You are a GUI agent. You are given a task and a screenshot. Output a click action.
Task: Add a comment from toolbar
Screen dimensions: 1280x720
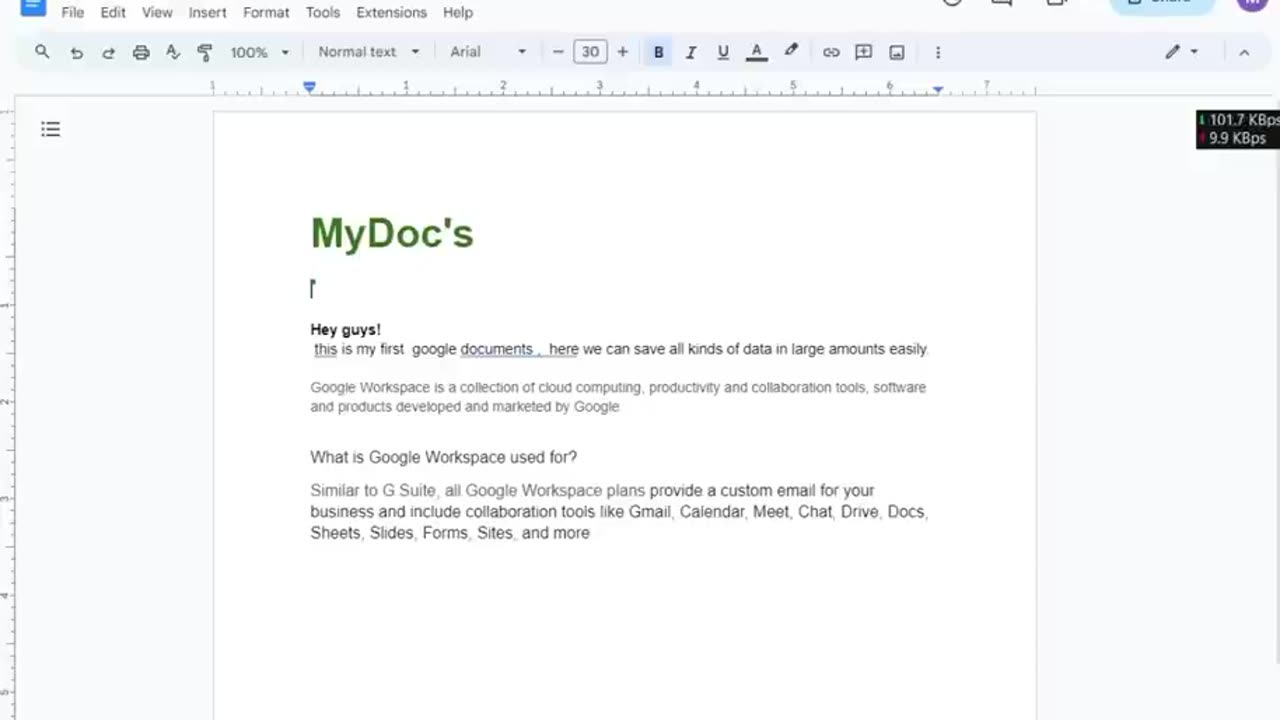coord(864,52)
